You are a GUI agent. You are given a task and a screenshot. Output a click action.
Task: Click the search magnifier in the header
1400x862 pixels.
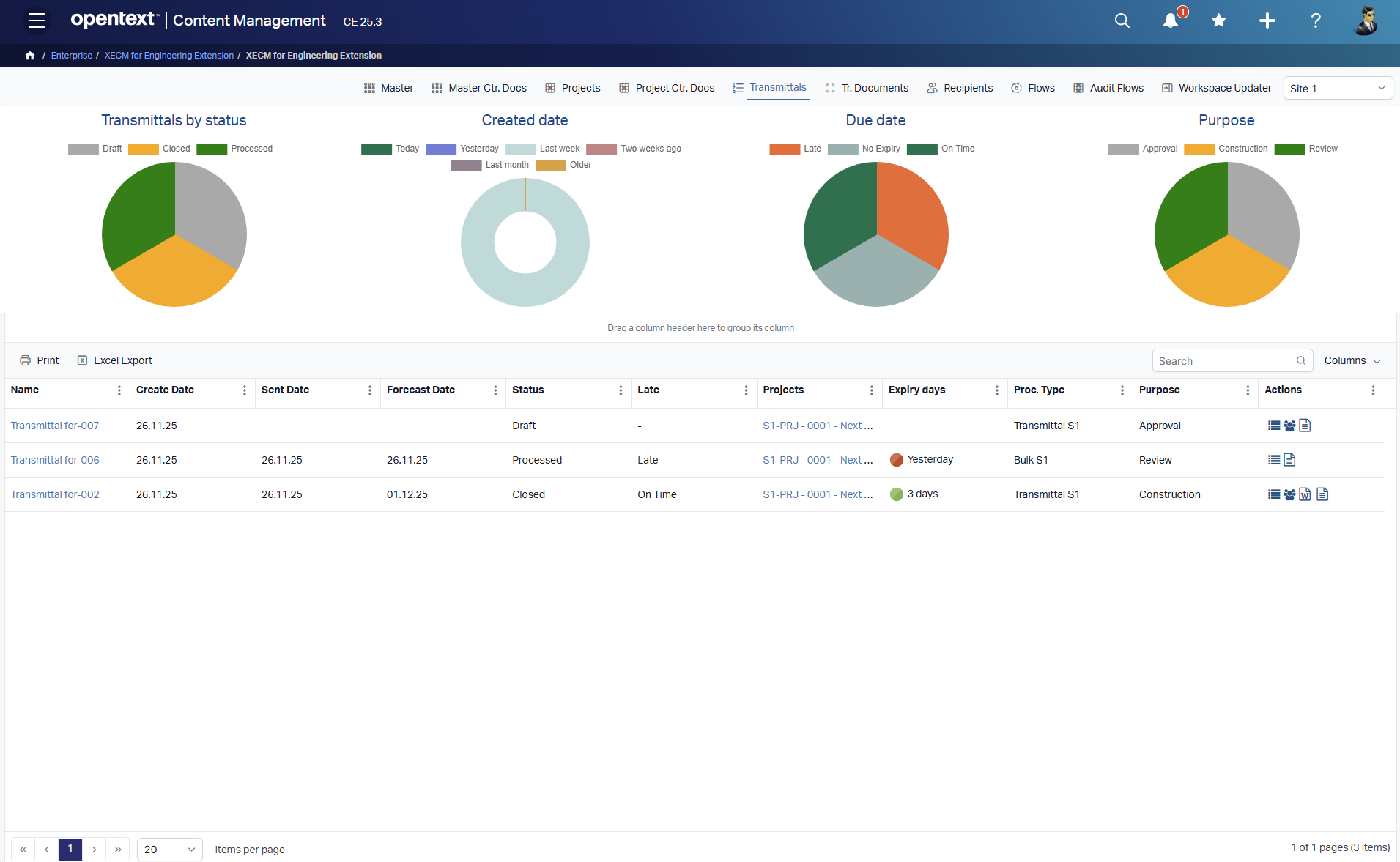pyautogui.click(x=1122, y=21)
